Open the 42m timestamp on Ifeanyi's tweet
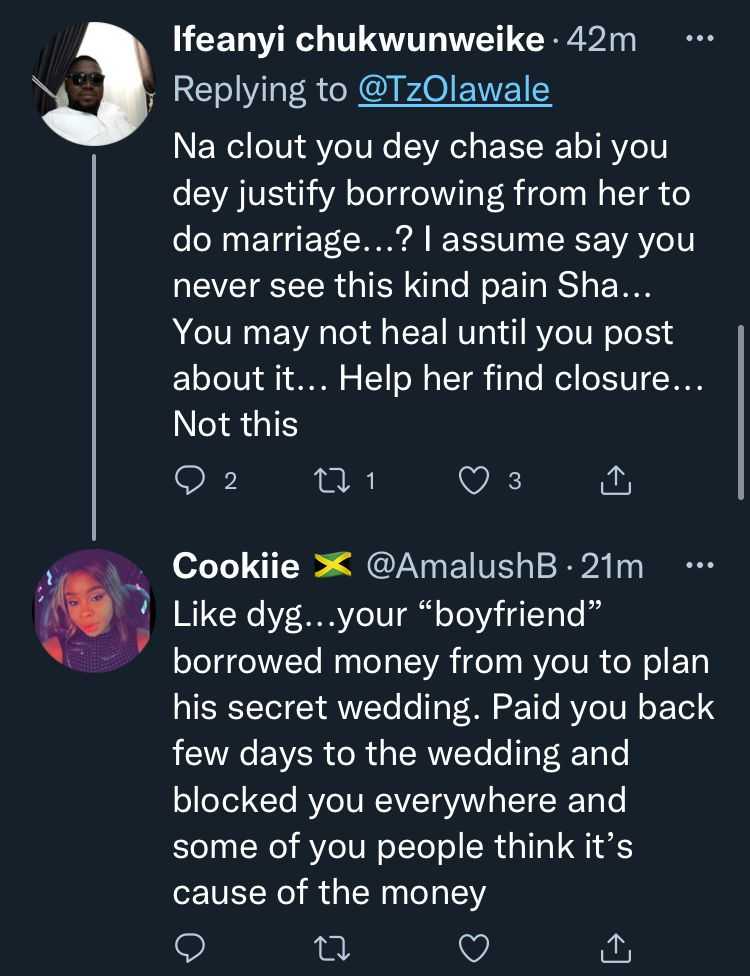This screenshot has width=750, height=976. point(602,42)
